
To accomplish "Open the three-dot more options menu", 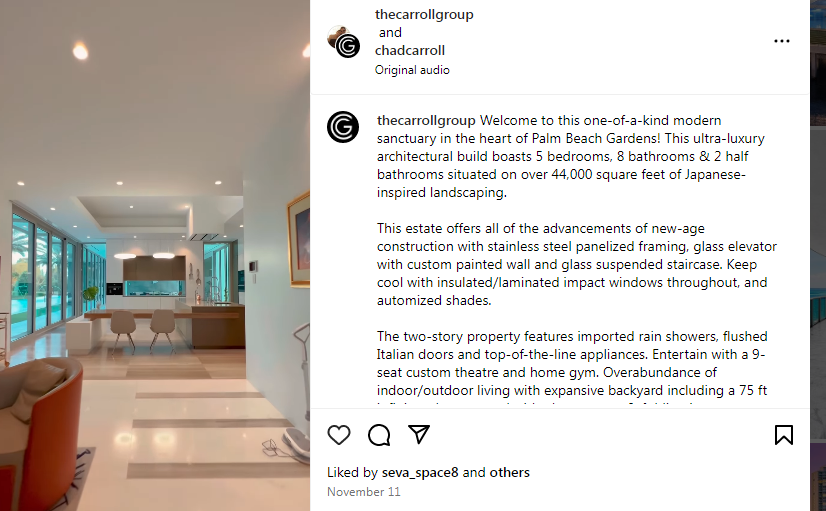I will pyautogui.click(x=782, y=41).
